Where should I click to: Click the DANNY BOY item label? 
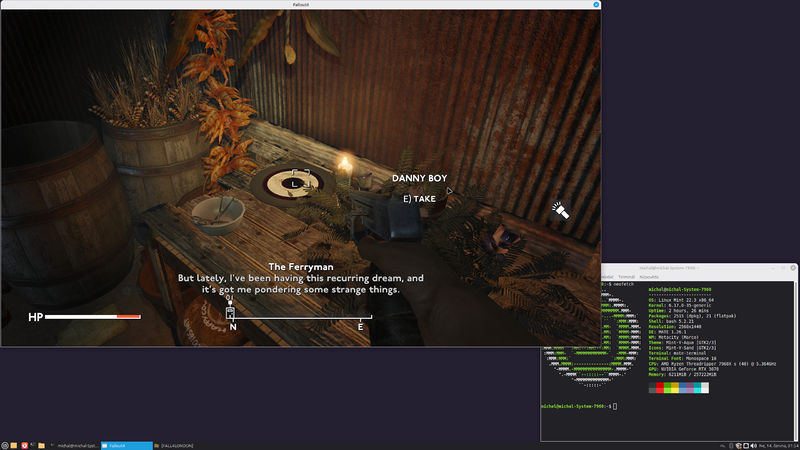[419, 178]
